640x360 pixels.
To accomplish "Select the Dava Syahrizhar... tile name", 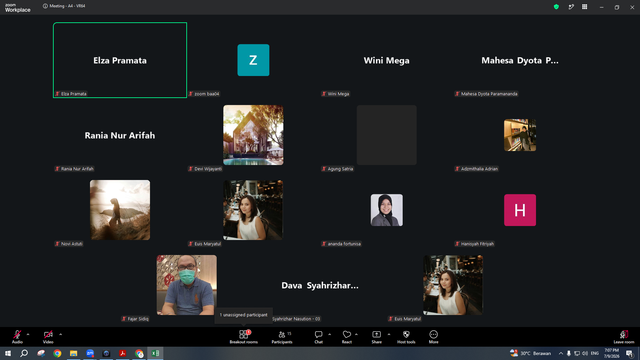I will point(320,285).
